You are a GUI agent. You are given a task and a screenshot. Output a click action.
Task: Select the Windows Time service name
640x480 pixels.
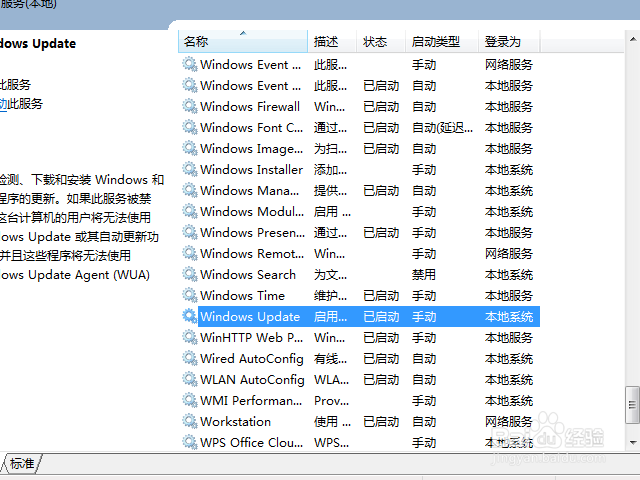242,296
